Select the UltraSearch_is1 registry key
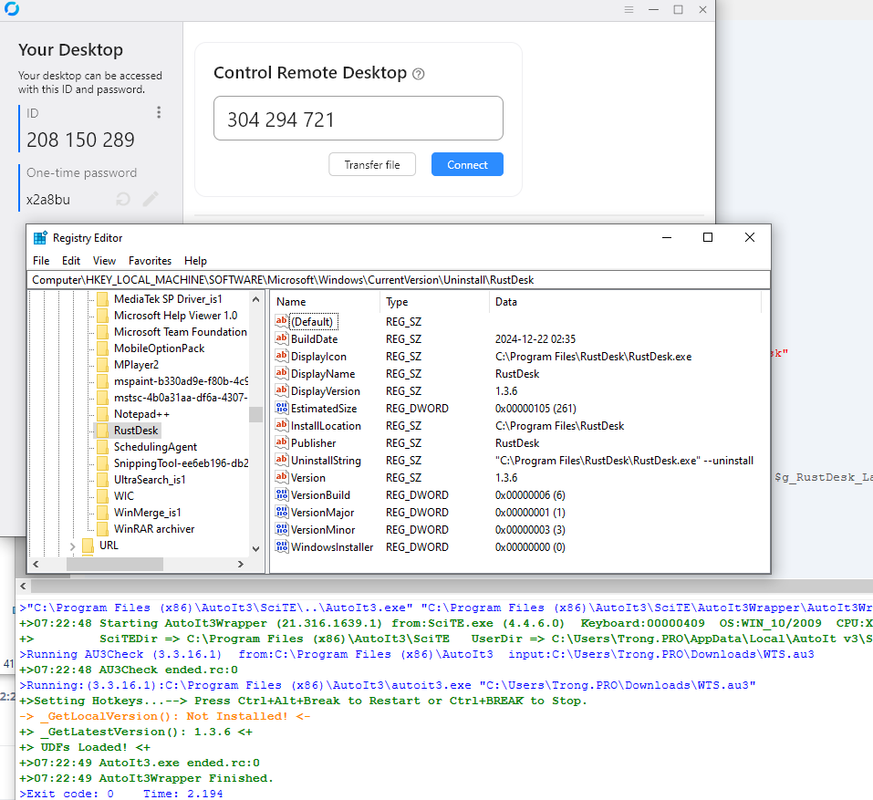This screenshot has height=800, width=873. (149, 479)
